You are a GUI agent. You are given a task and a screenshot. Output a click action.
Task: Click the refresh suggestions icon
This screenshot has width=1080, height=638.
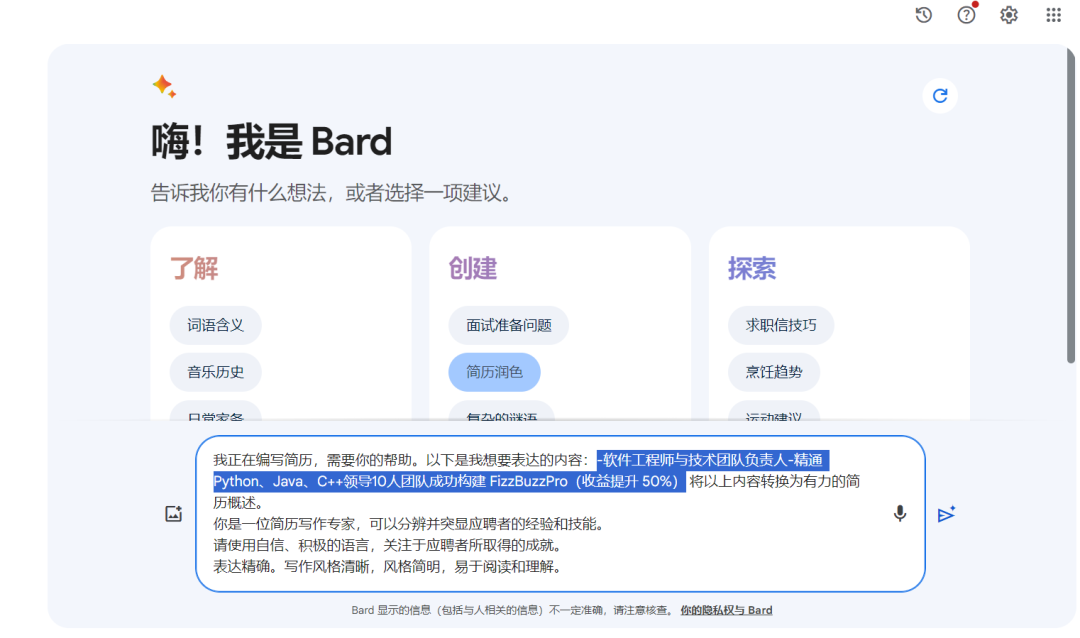point(940,96)
